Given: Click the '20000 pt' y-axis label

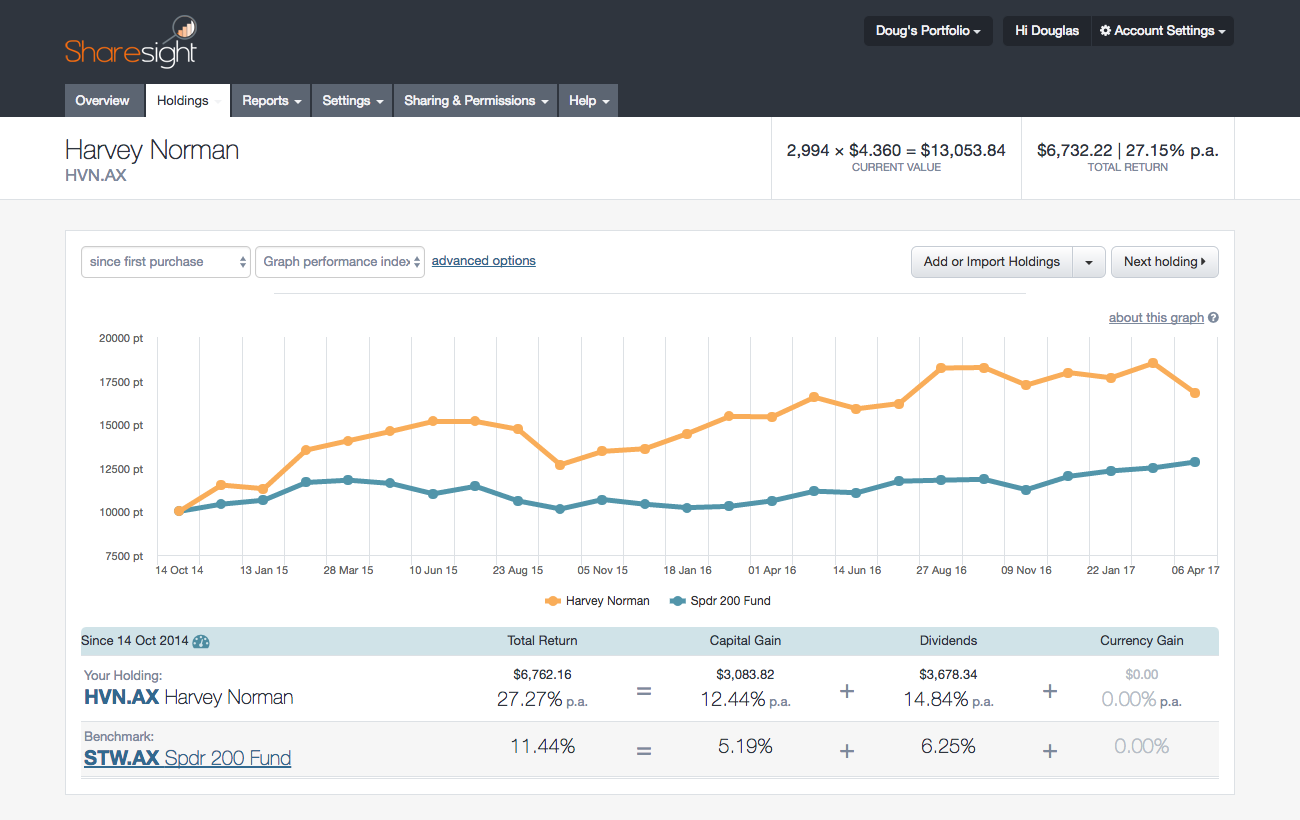Looking at the screenshot, I should coord(121,338).
